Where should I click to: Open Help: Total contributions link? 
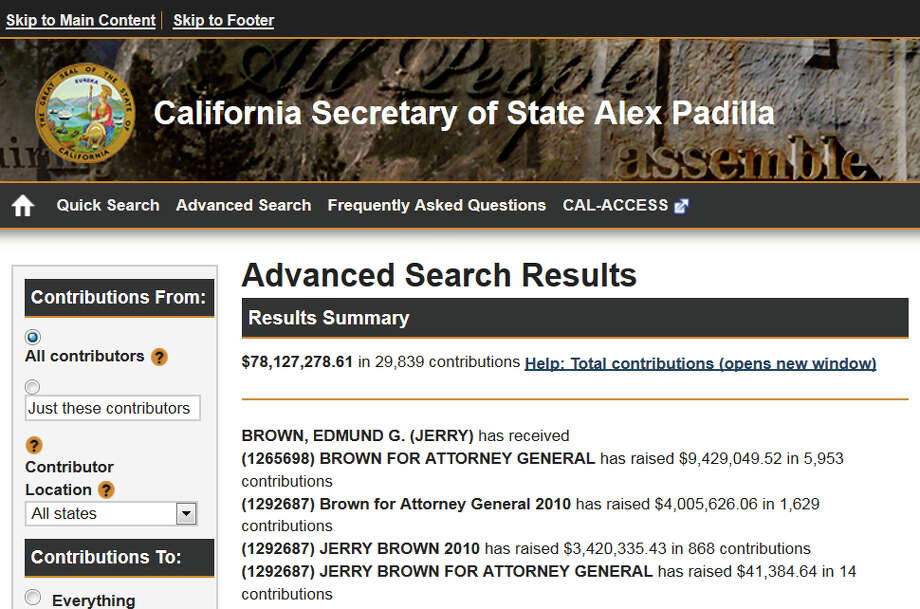tap(701, 364)
